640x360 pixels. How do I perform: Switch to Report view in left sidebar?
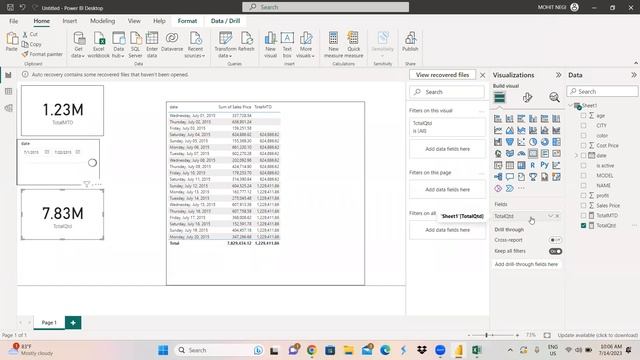[x=8, y=75]
